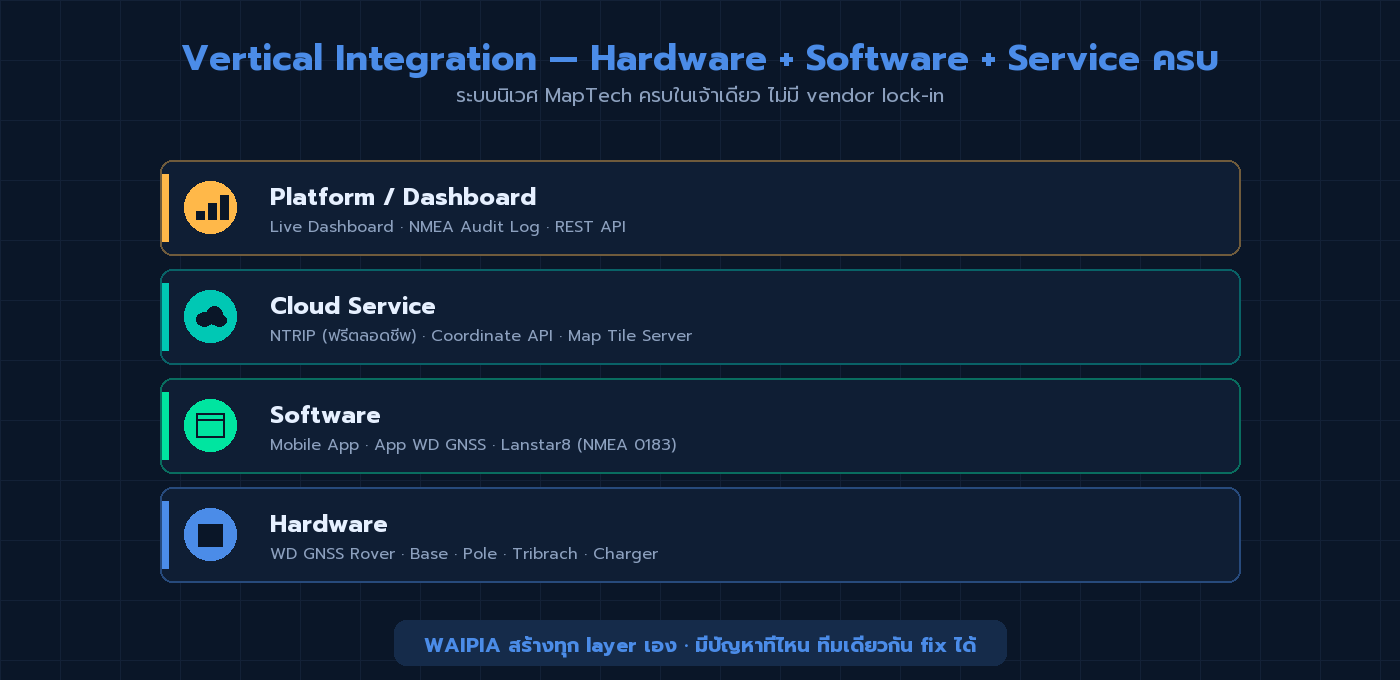Click the line 'NTRIP (ฟรีตลอดชีพ) · Coordinate API · Map Tile Server'
1400x680 pixels.
[x=481, y=336]
